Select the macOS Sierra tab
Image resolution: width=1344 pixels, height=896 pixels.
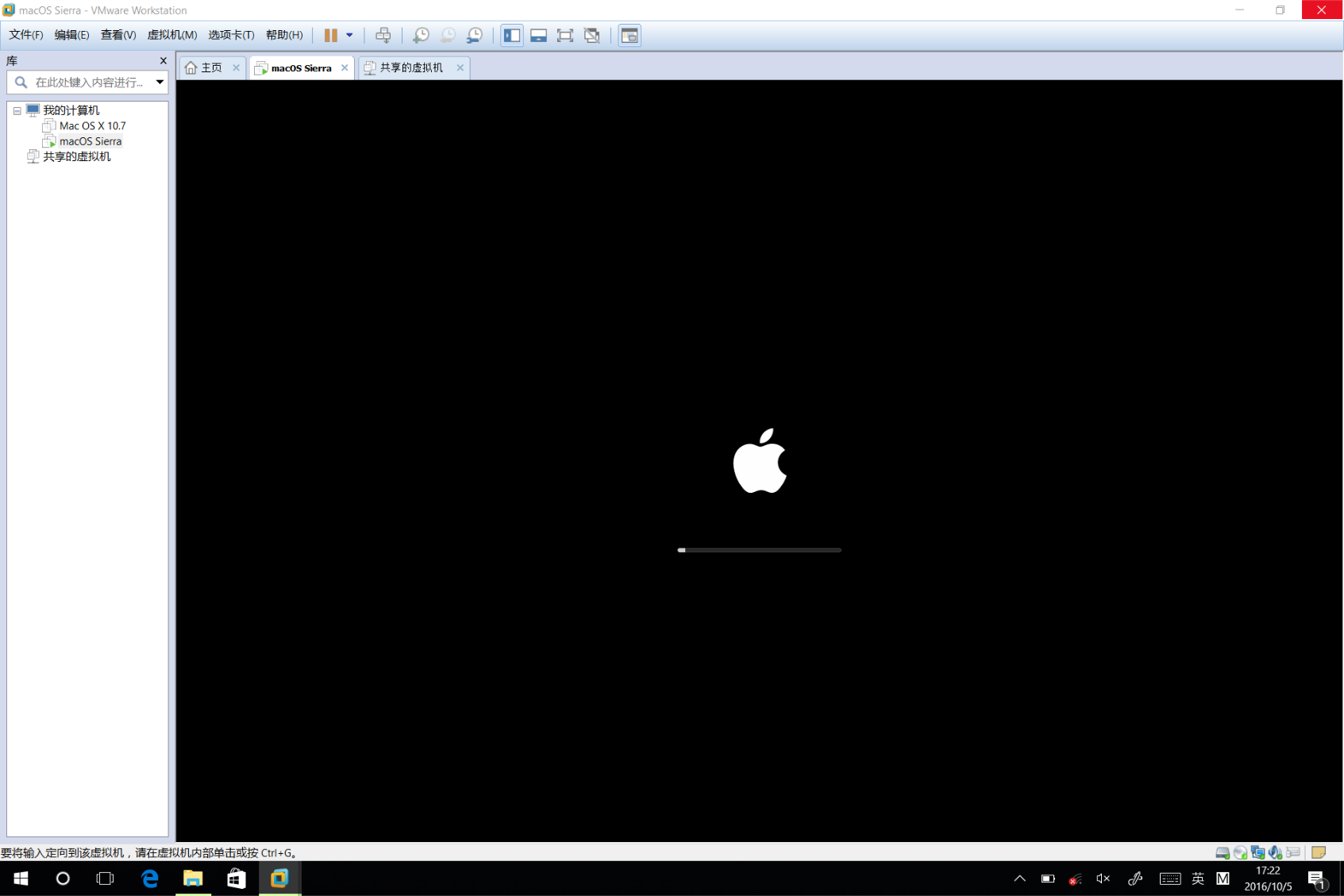click(x=301, y=68)
